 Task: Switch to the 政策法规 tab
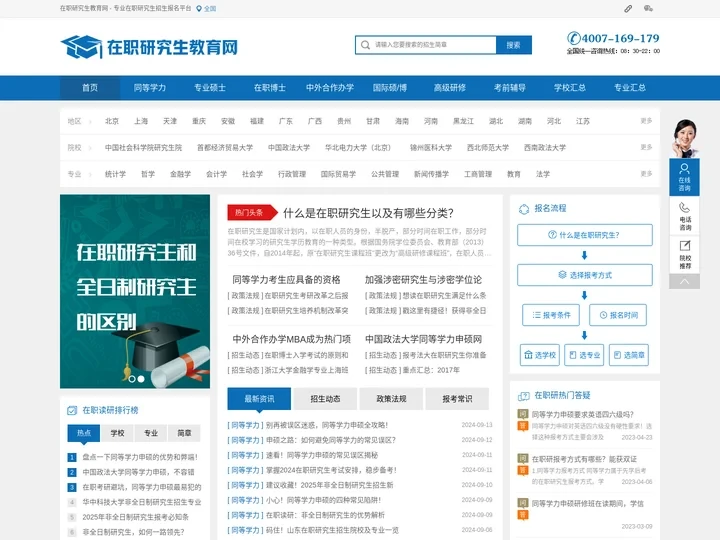click(x=391, y=399)
